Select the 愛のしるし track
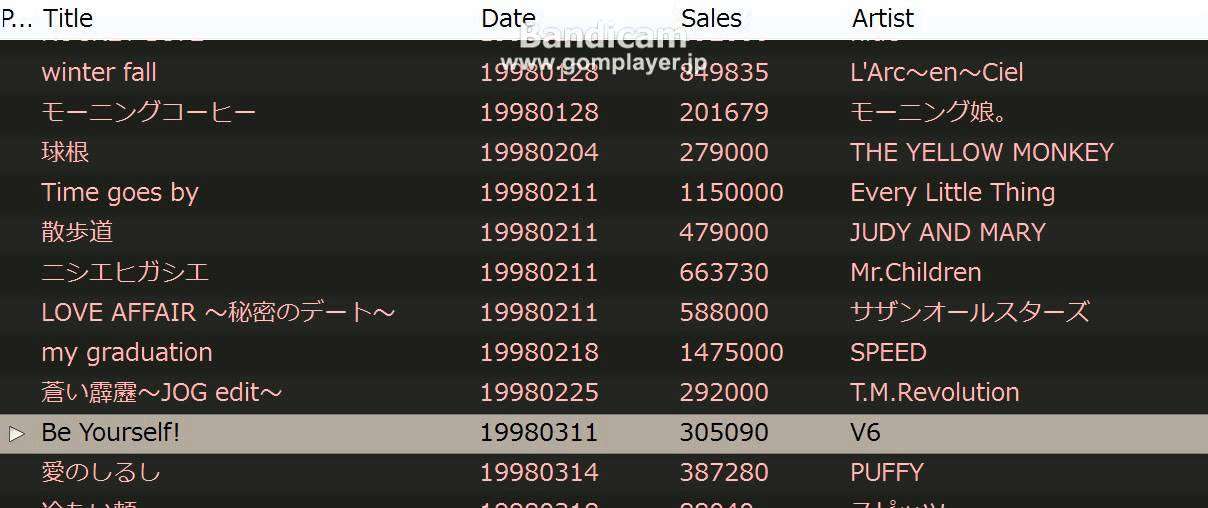The width and height of the screenshot is (1208, 508). point(604,472)
